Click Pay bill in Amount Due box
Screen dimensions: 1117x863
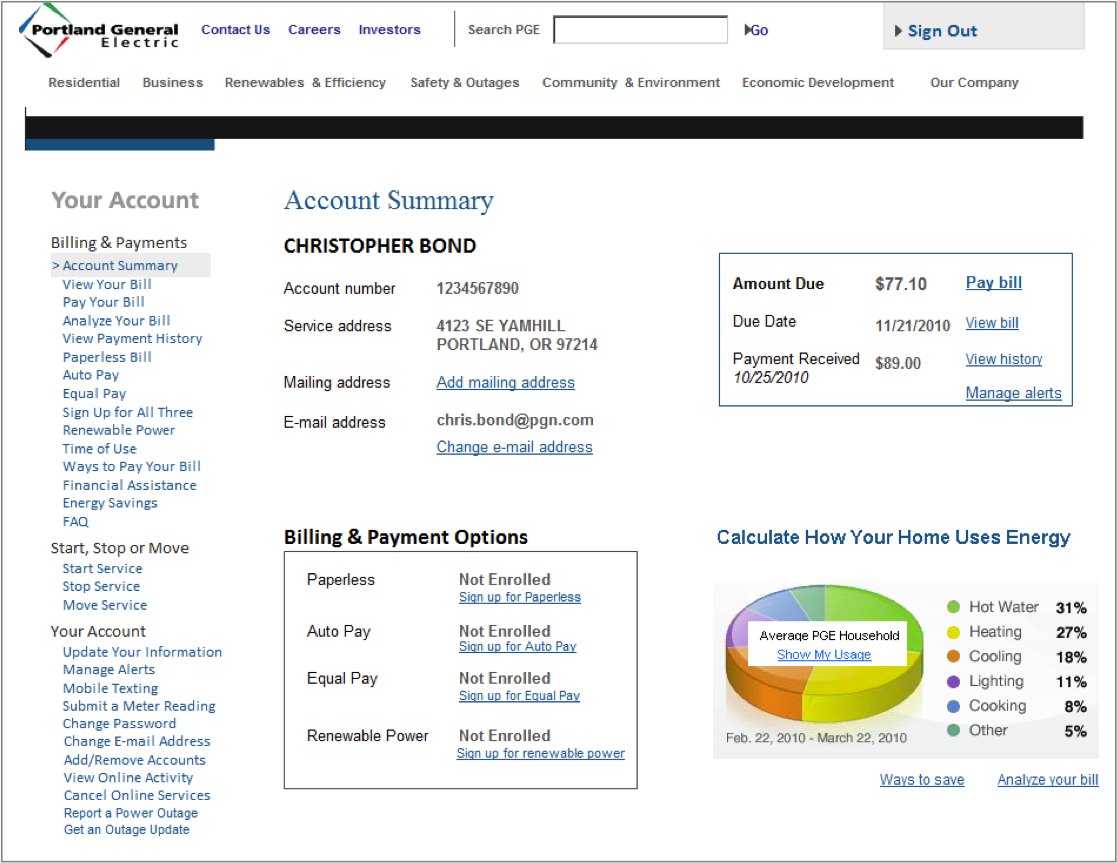coord(994,283)
